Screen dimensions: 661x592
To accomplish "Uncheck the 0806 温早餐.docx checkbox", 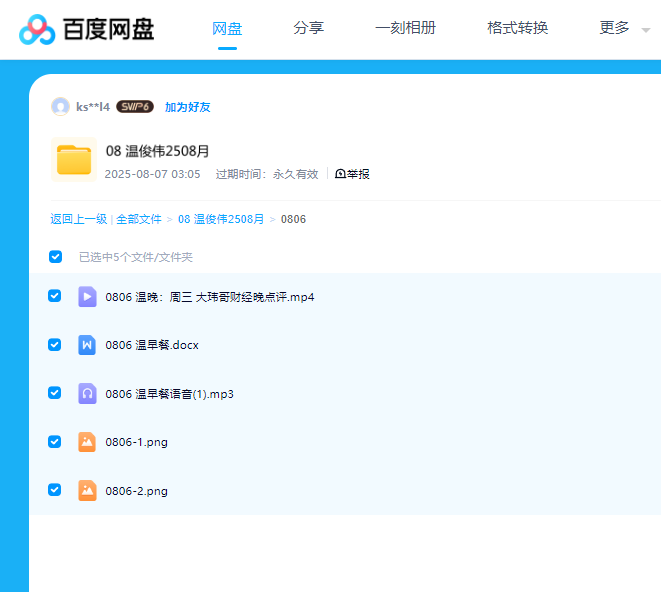I will coord(55,345).
